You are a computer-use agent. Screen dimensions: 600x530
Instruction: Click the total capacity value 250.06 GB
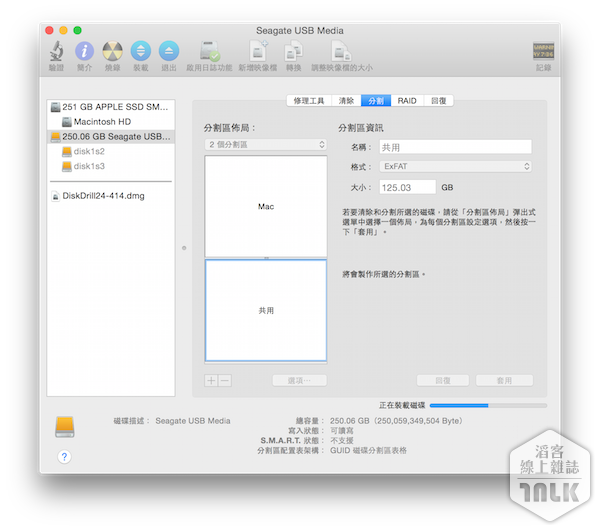[396, 421]
